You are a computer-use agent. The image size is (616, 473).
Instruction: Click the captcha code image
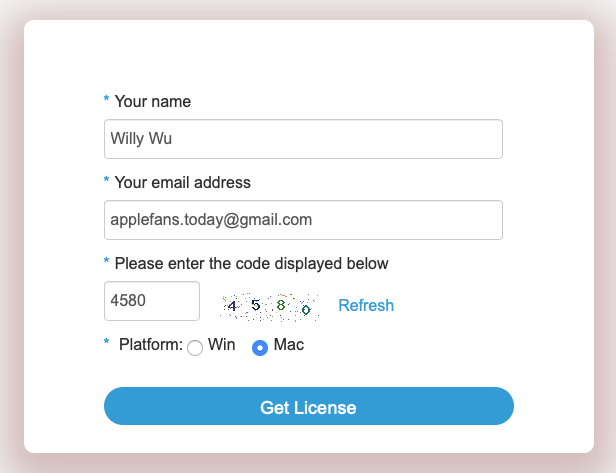click(x=270, y=306)
